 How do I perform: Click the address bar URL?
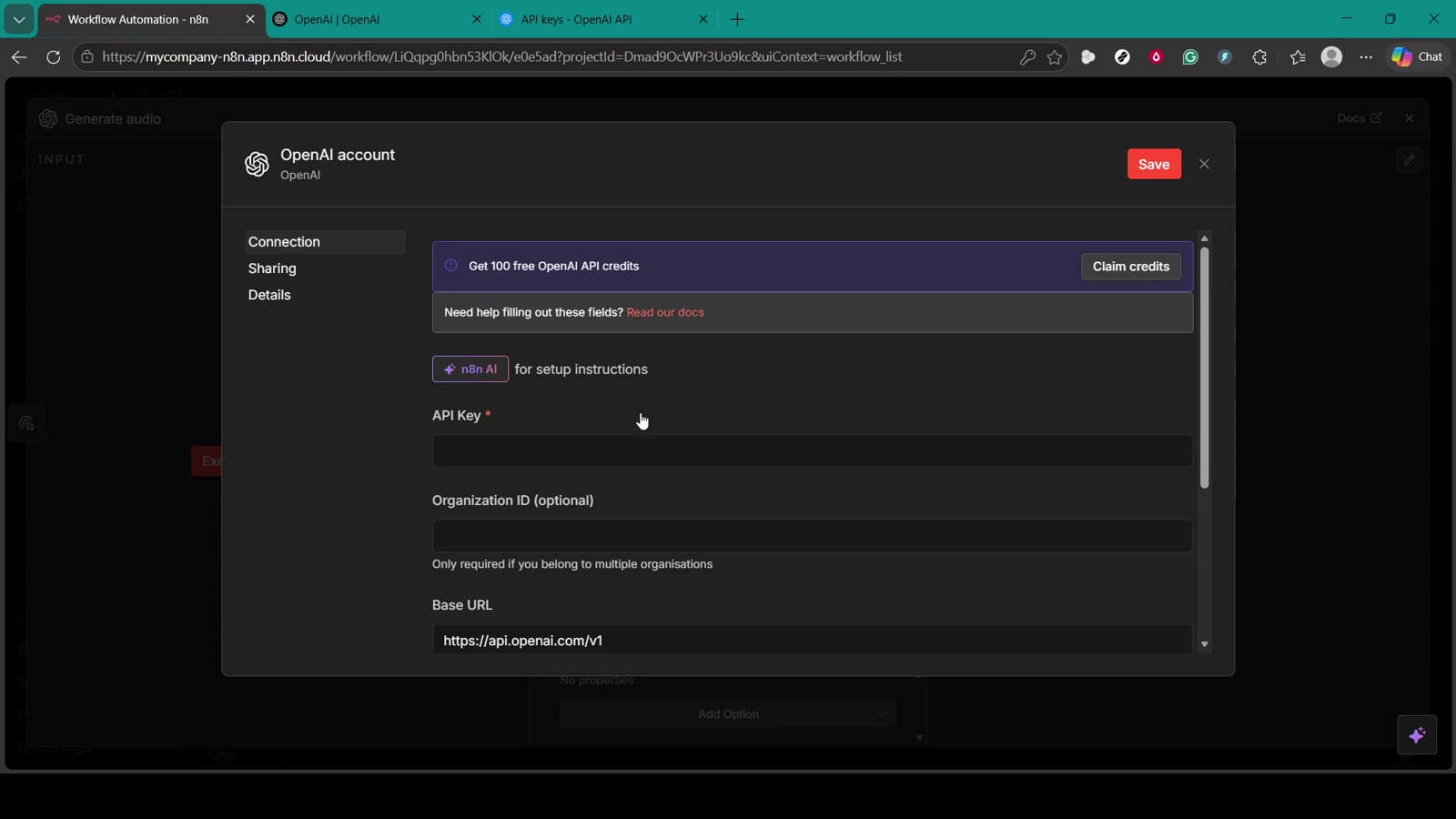coord(501,56)
